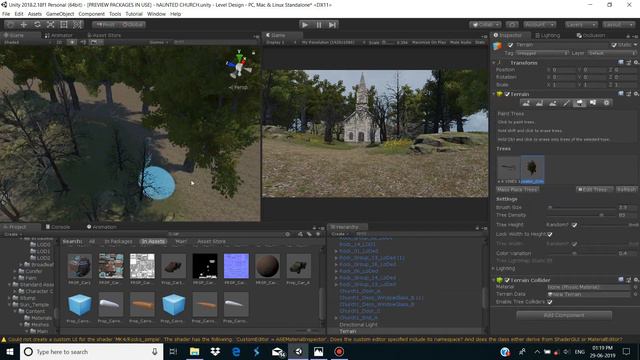This screenshot has height=360, width=640.
Task: Disable the Terrain Collider component checkbox
Action: point(507,280)
